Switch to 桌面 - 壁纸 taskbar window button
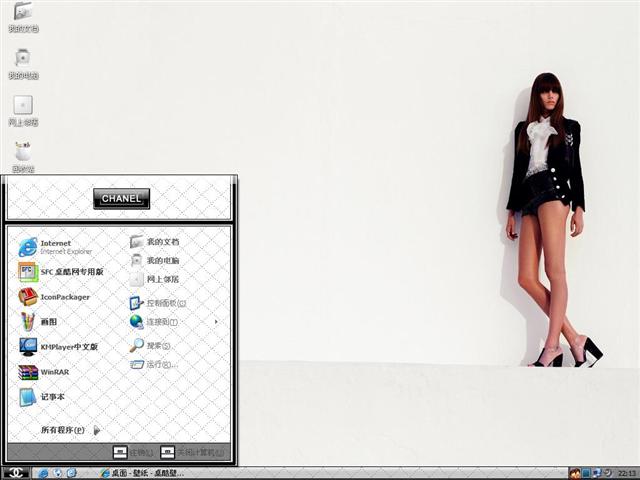 click(x=142, y=473)
